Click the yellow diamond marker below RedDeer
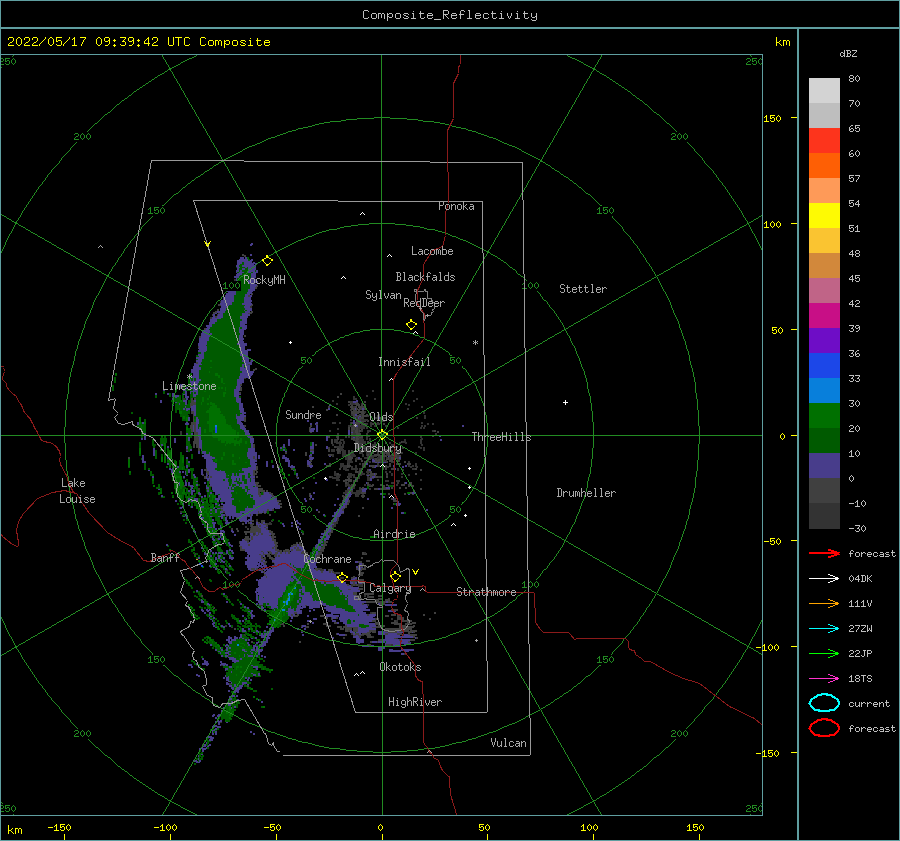900x841 pixels. pyautogui.click(x=412, y=325)
